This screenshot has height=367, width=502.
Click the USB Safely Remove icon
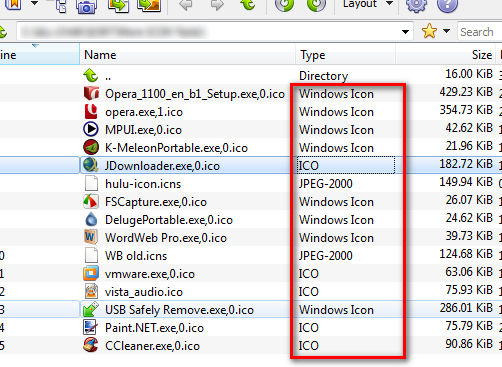coord(91,309)
